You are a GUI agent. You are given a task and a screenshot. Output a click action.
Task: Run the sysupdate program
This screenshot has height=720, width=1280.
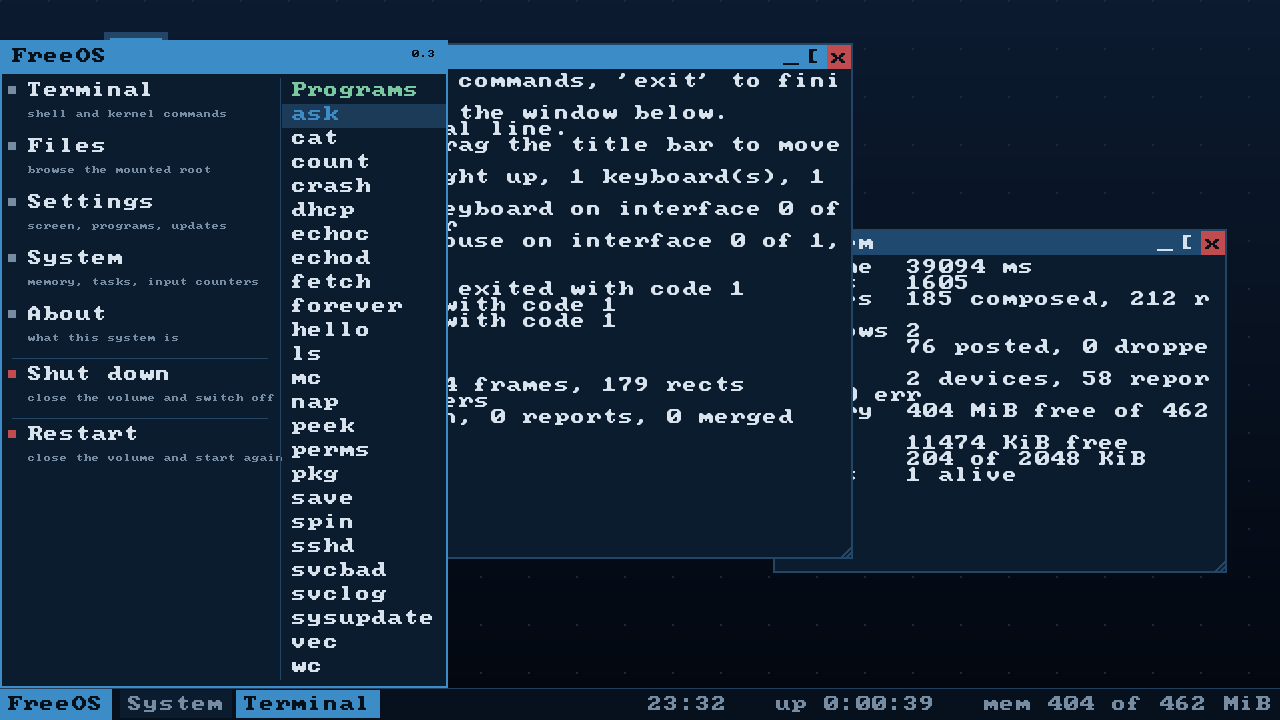click(x=364, y=619)
